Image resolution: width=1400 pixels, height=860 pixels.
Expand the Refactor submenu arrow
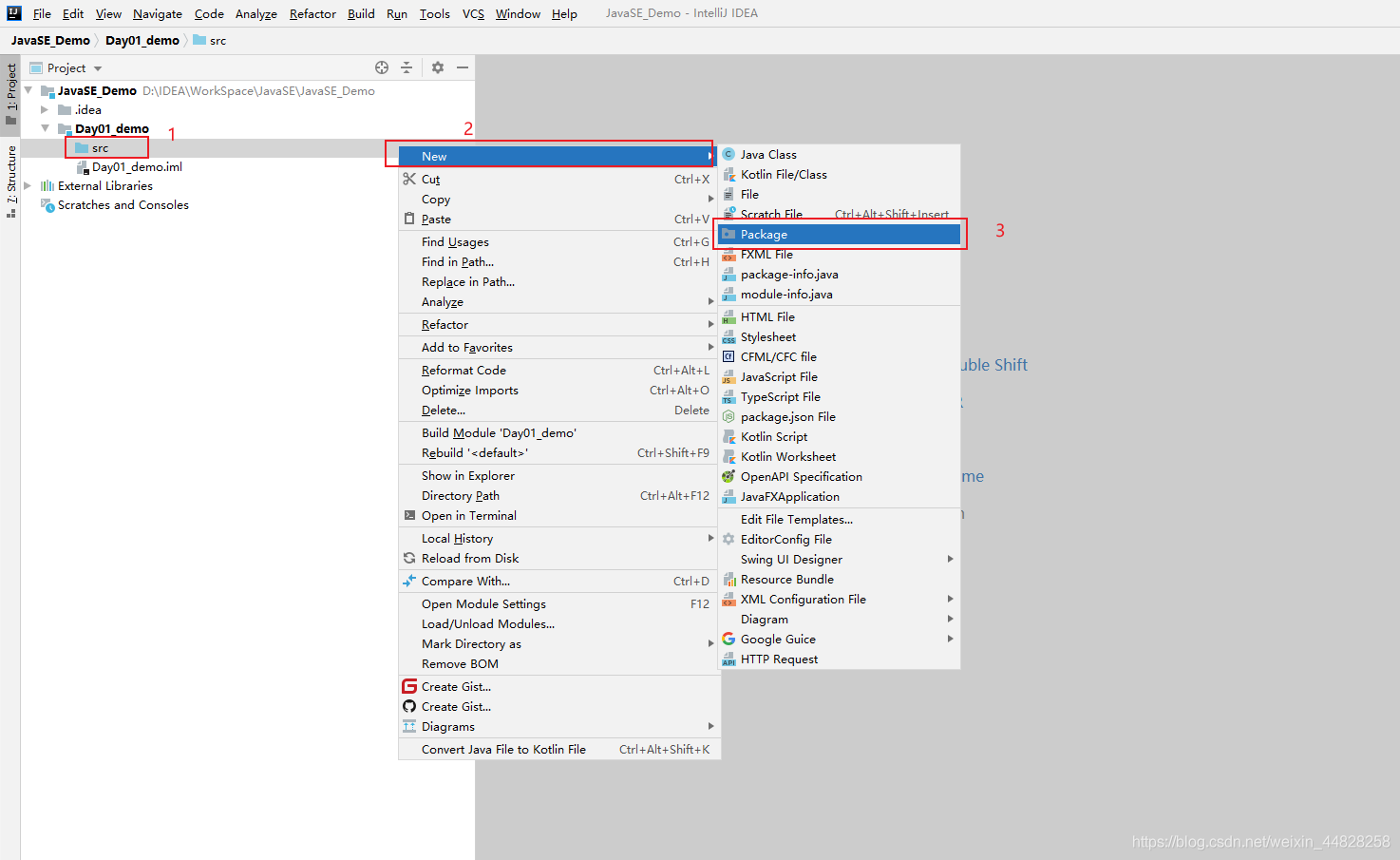click(710, 324)
